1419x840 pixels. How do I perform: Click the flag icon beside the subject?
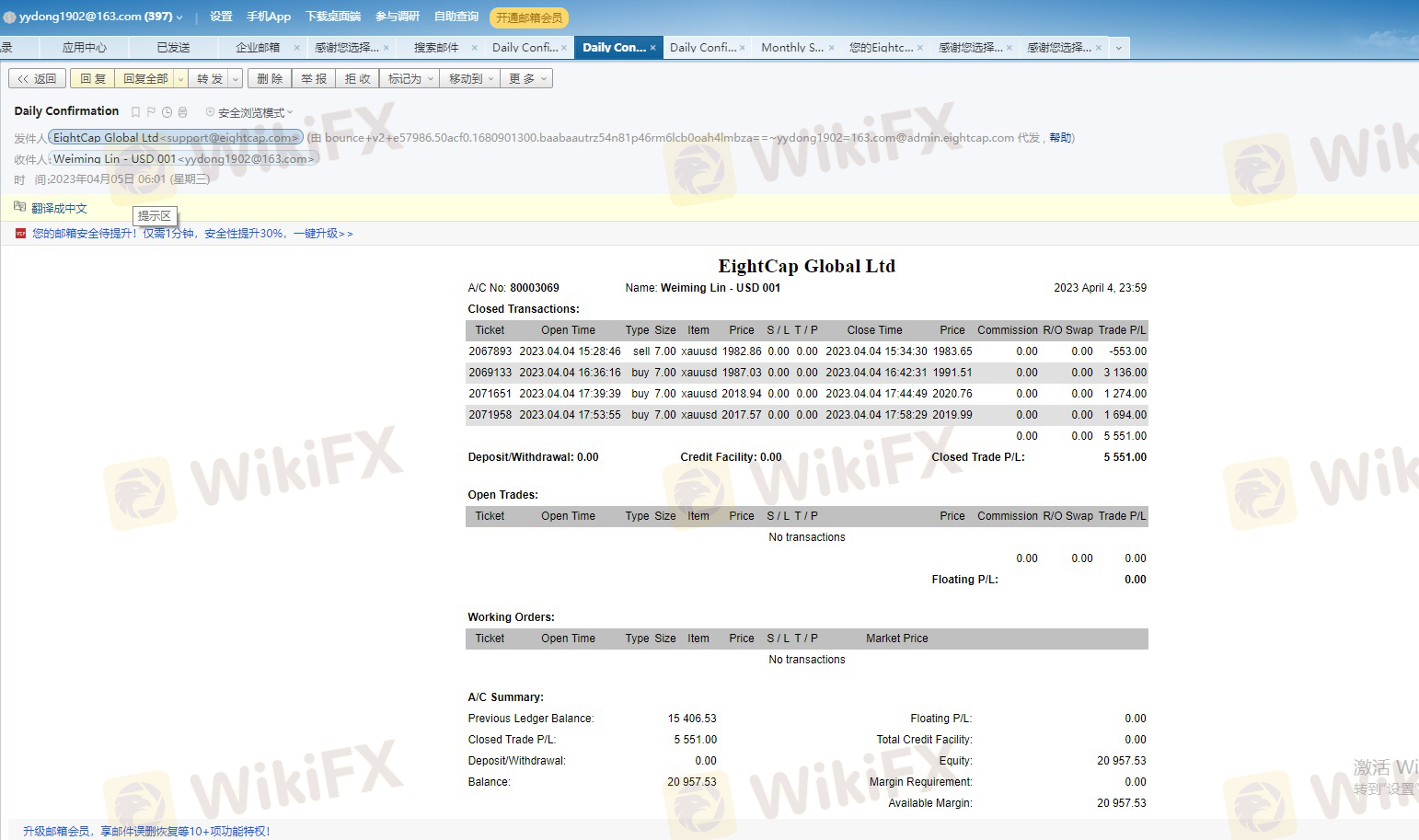(152, 112)
